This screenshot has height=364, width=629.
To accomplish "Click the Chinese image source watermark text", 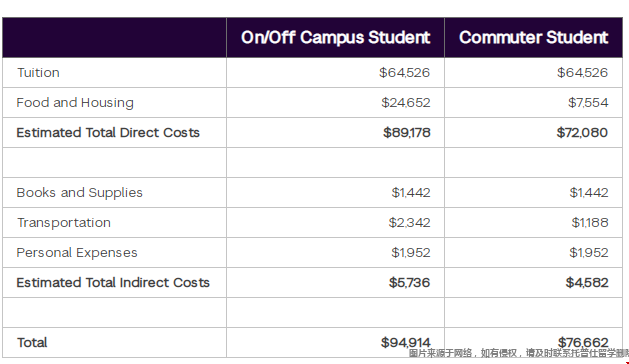I will point(519,353).
